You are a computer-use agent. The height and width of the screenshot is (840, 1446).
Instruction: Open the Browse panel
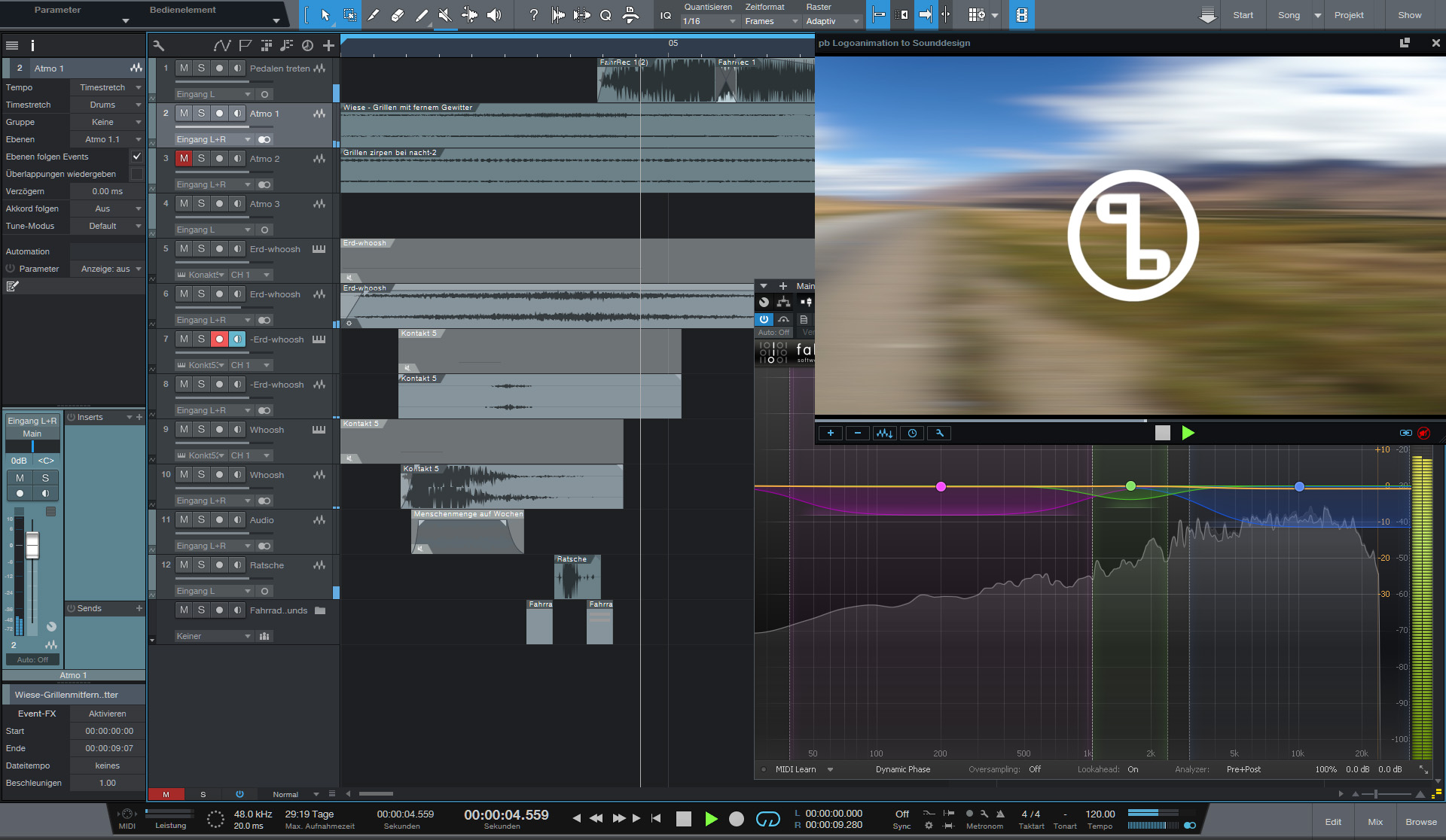[x=1420, y=822]
